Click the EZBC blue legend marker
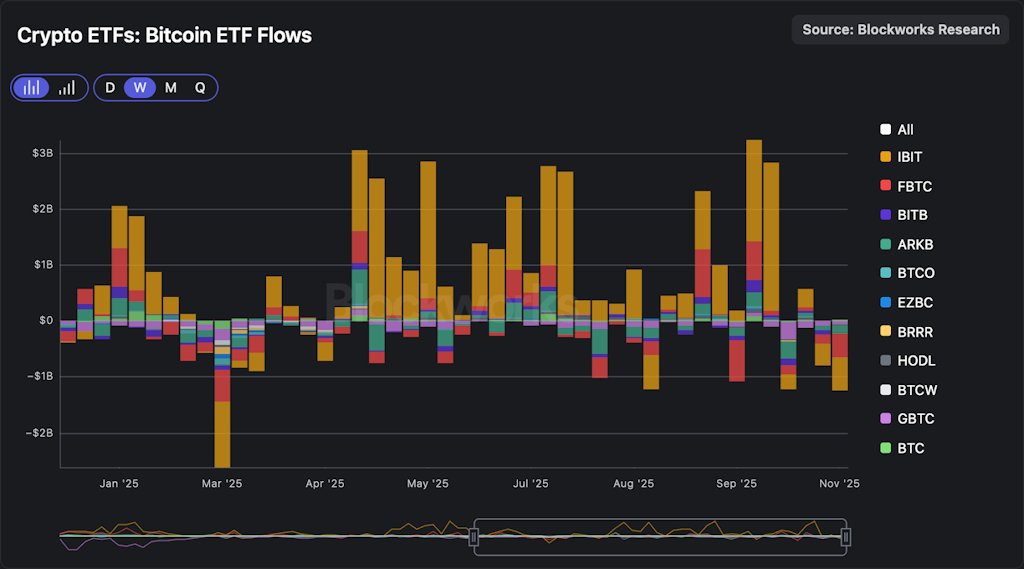This screenshot has width=1024, height=569. 885,303
